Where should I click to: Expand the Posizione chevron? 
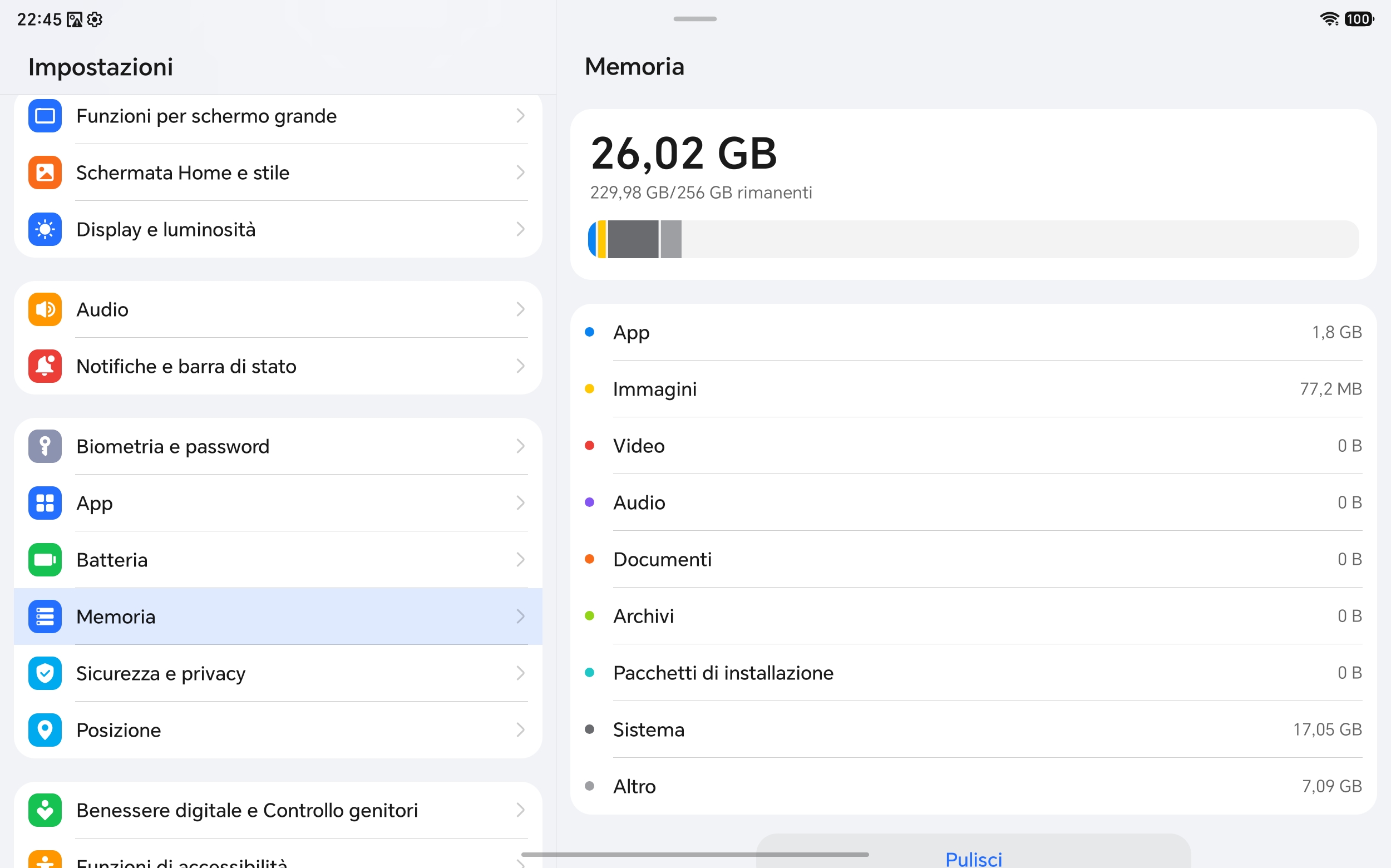[520, 729]
